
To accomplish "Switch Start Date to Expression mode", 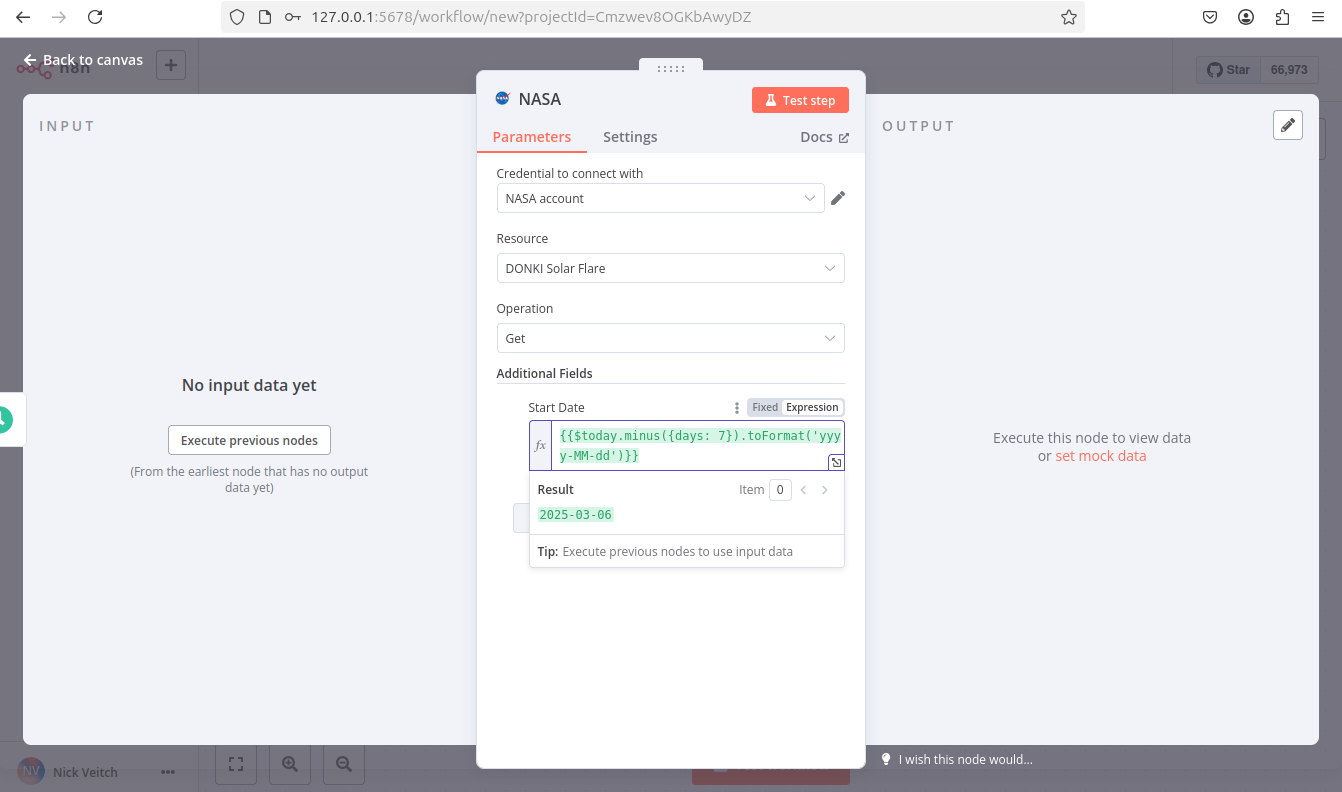I will tap(812, 408).
